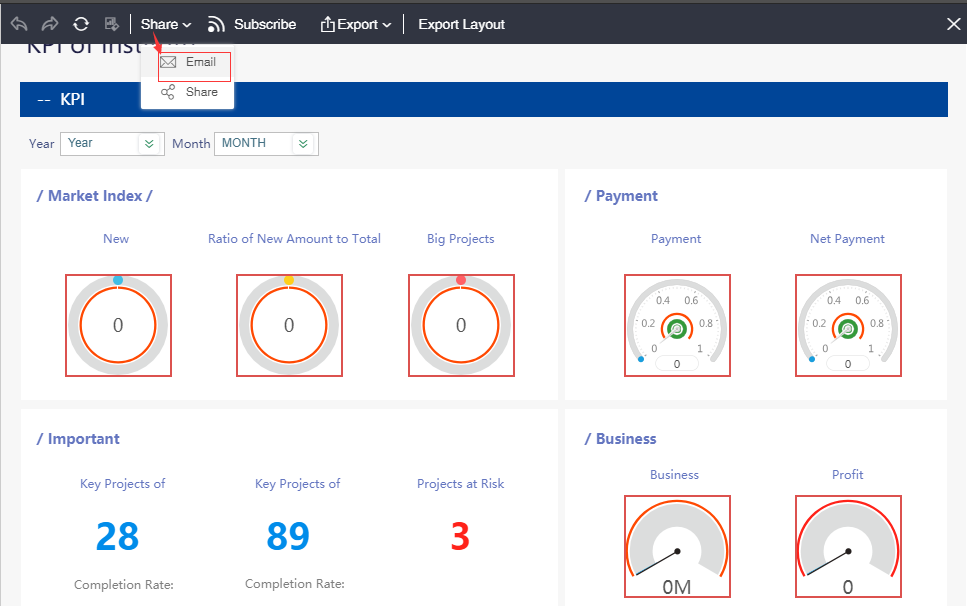Screen dimensions: 967x606
Task: Click the Subscribe feed icon
Action: [217, 24]
